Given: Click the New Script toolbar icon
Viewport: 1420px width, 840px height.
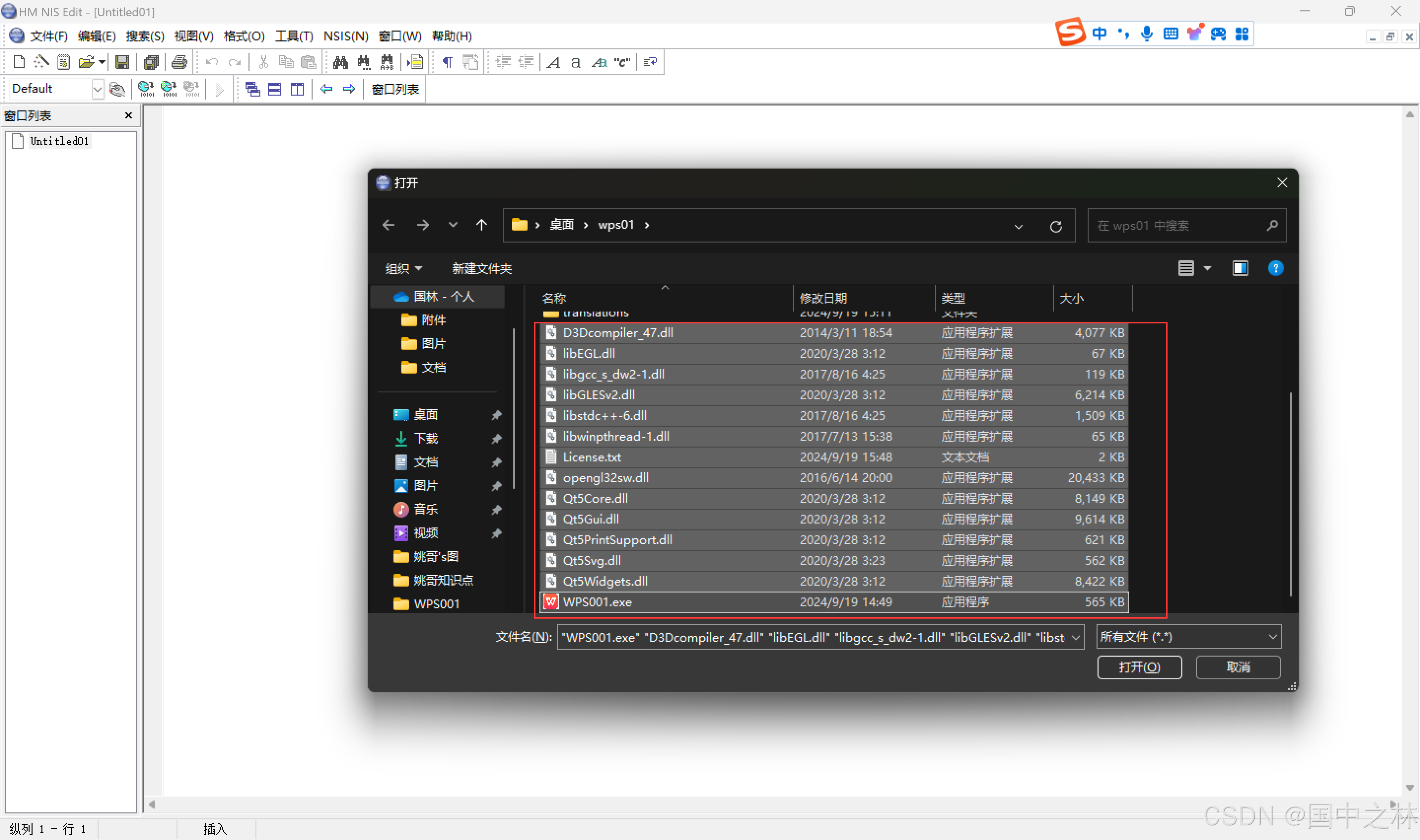Looking at the screenshot, I should point(19,62).
